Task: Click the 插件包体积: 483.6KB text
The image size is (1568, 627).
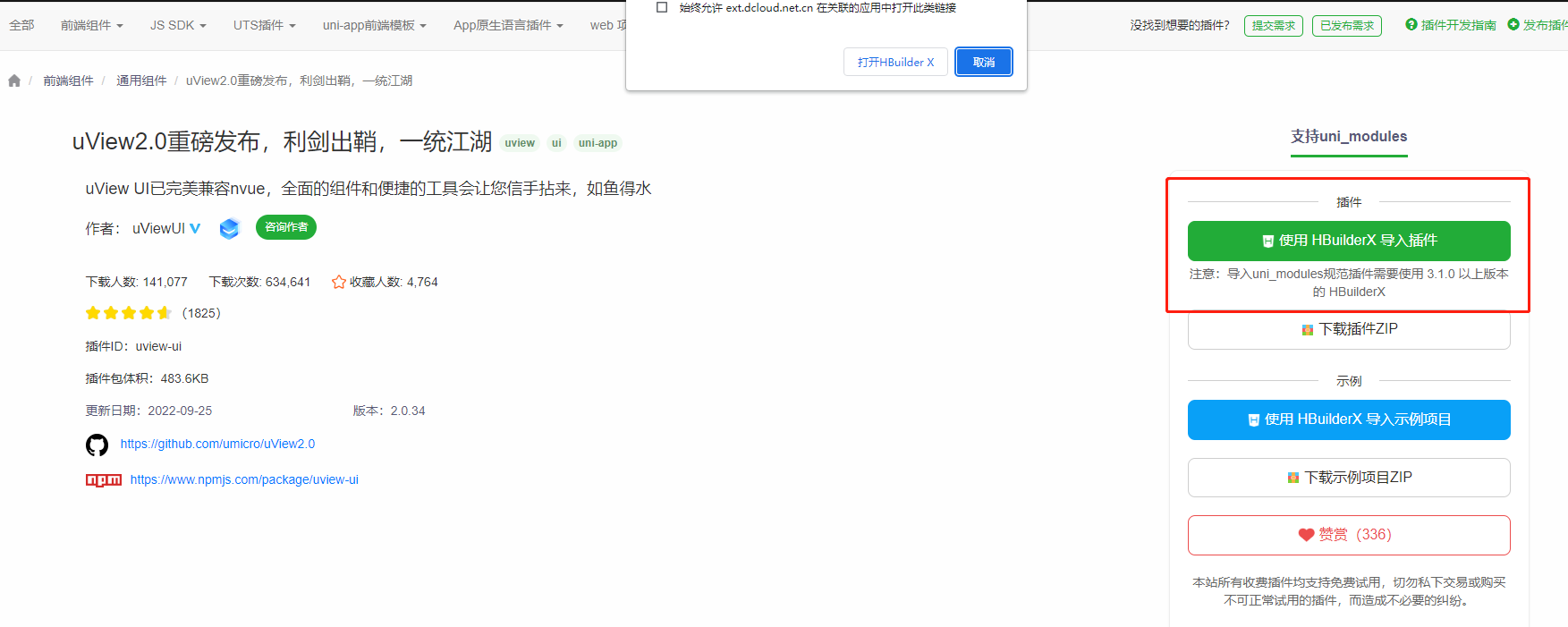Action: pos(147,378)
